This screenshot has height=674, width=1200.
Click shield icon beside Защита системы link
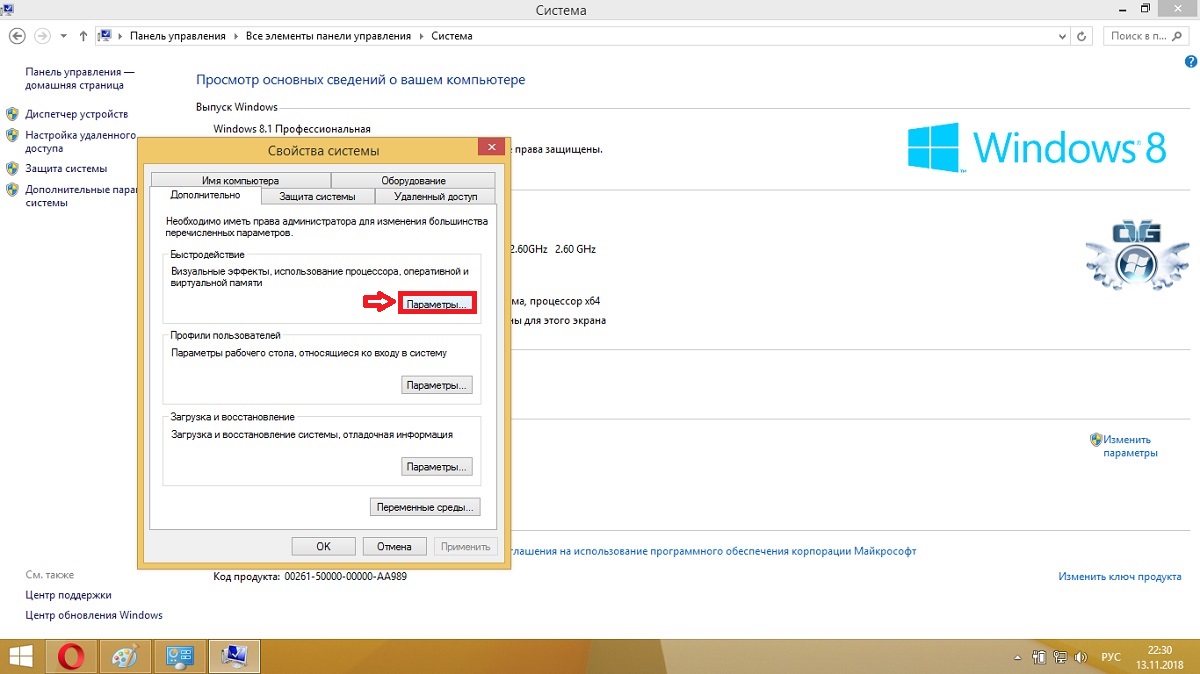point(13,168)
